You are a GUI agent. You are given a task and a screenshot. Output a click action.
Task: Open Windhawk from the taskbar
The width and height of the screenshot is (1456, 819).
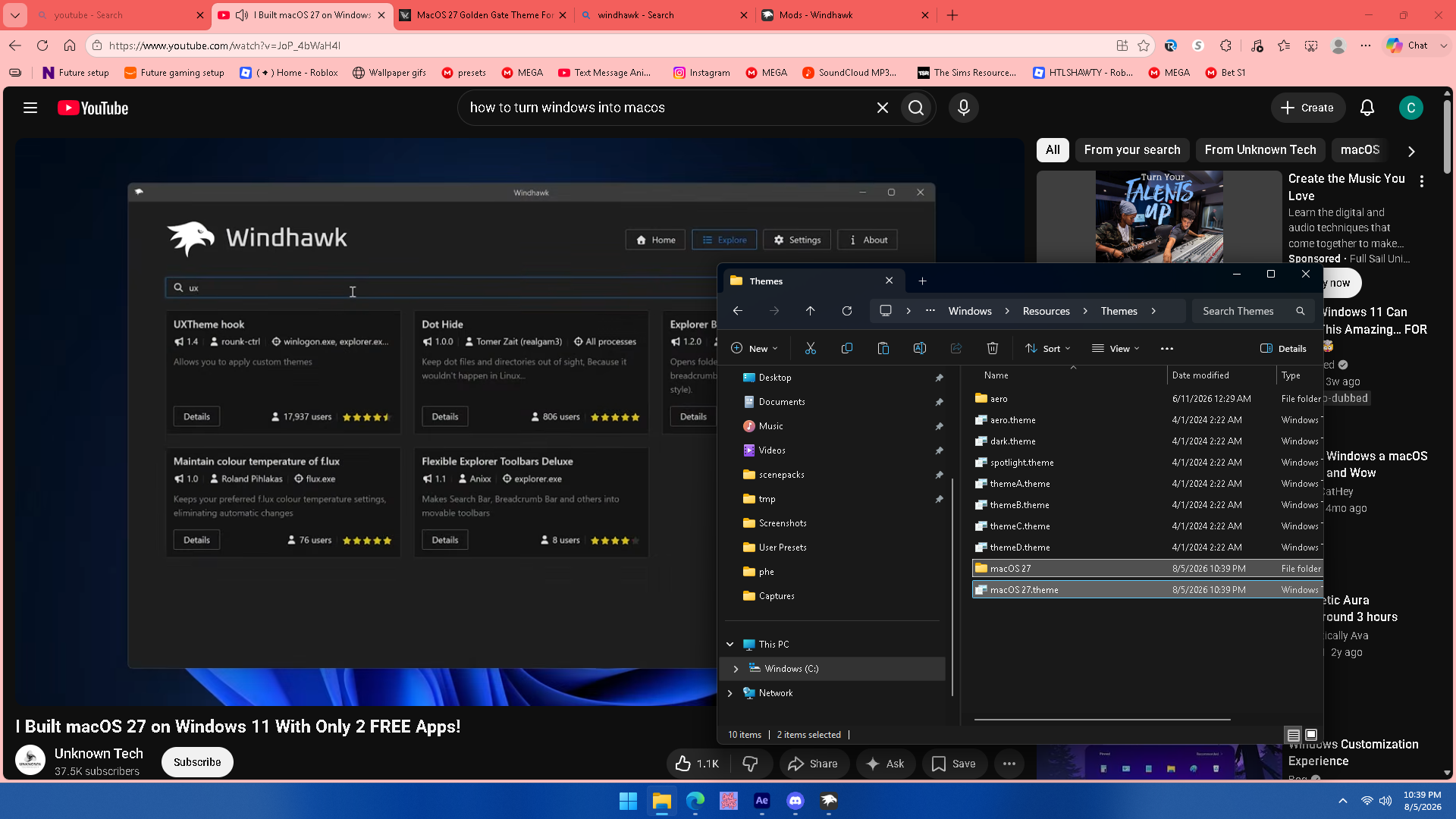point(829,801)
